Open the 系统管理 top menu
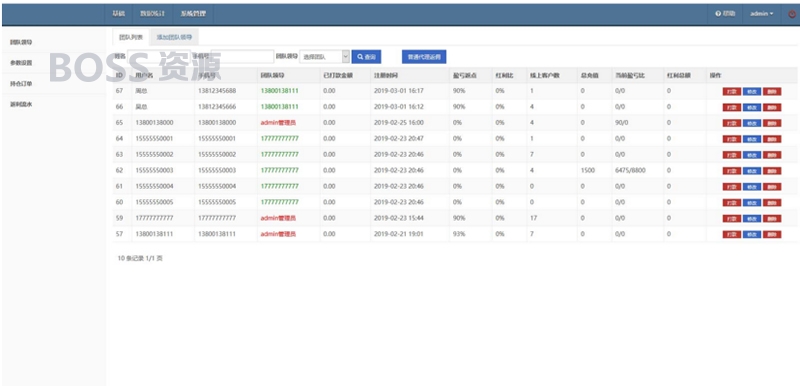The image size is (800, 386). [193, 14]
